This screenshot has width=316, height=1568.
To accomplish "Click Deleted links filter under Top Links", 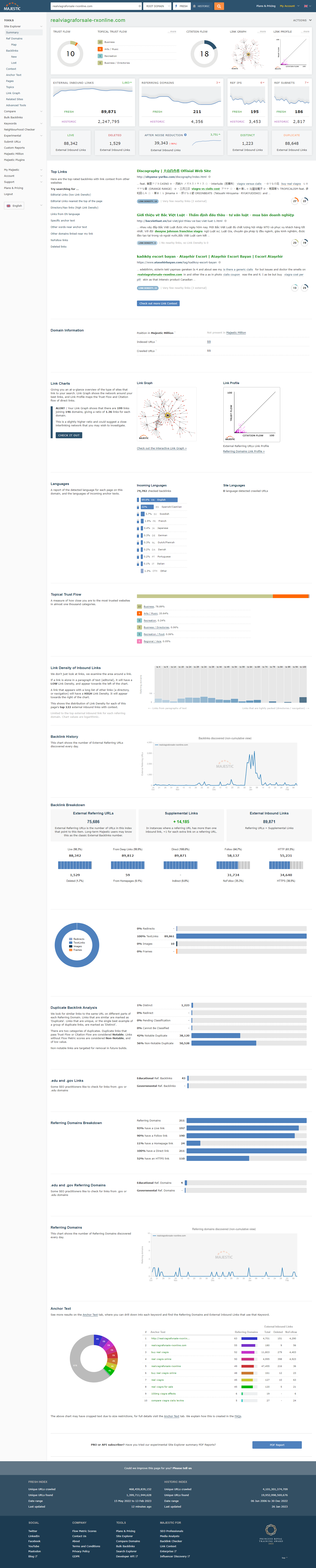I will 59,247.
